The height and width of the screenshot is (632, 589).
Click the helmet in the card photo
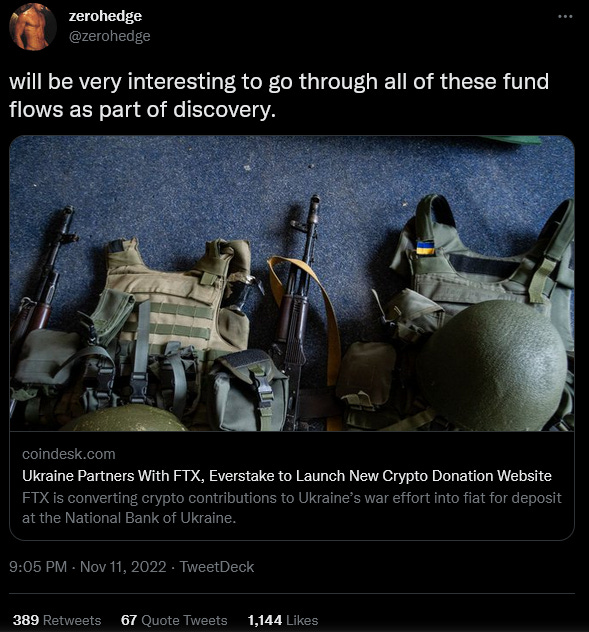493,365
